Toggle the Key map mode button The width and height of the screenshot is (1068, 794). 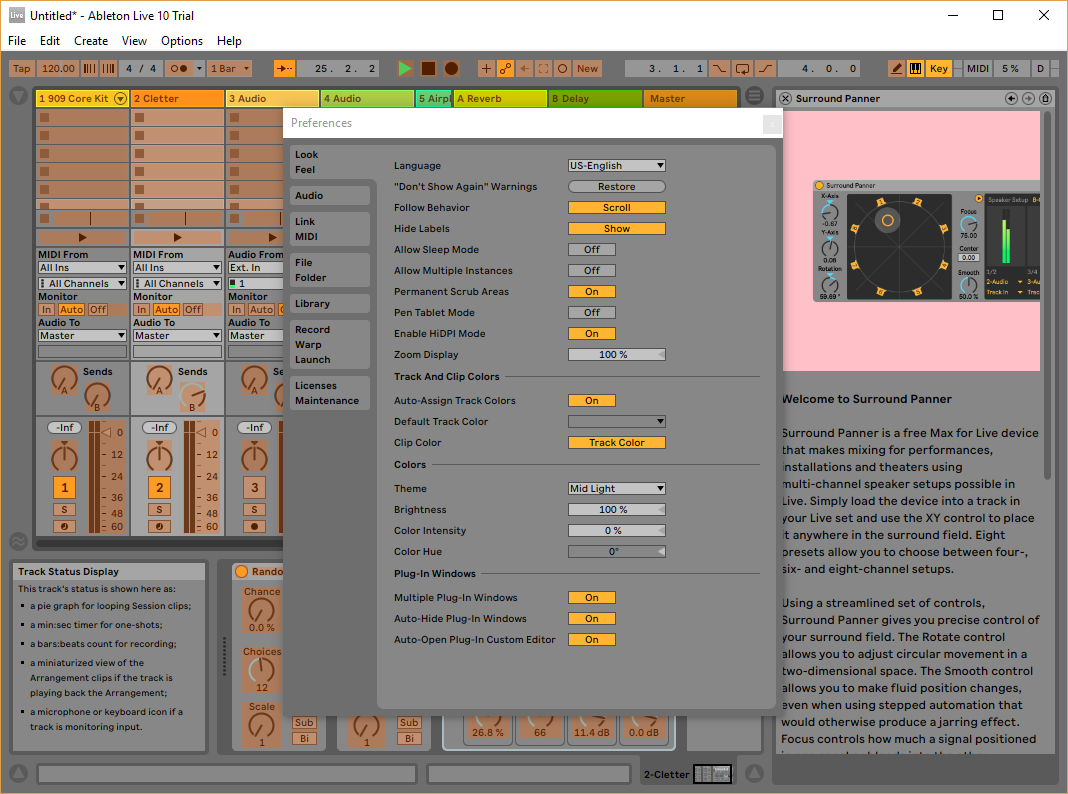pos(939,68)
